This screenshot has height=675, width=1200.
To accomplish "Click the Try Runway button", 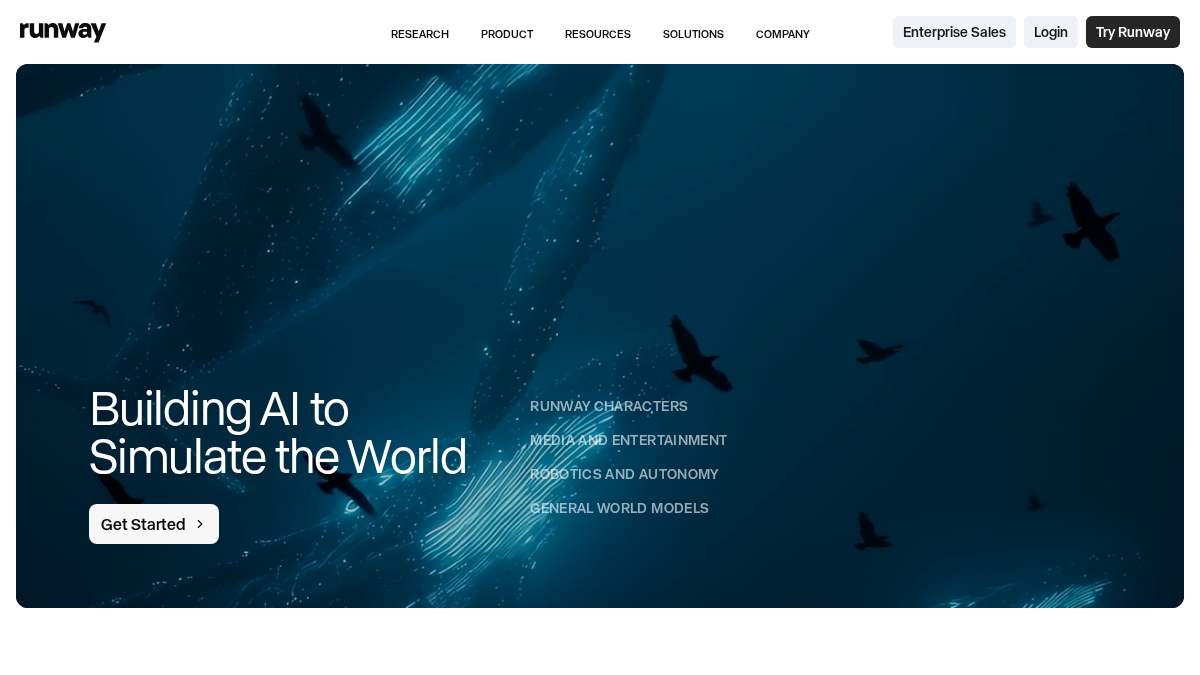I will pyautogui.click(x=1133, y=32).
